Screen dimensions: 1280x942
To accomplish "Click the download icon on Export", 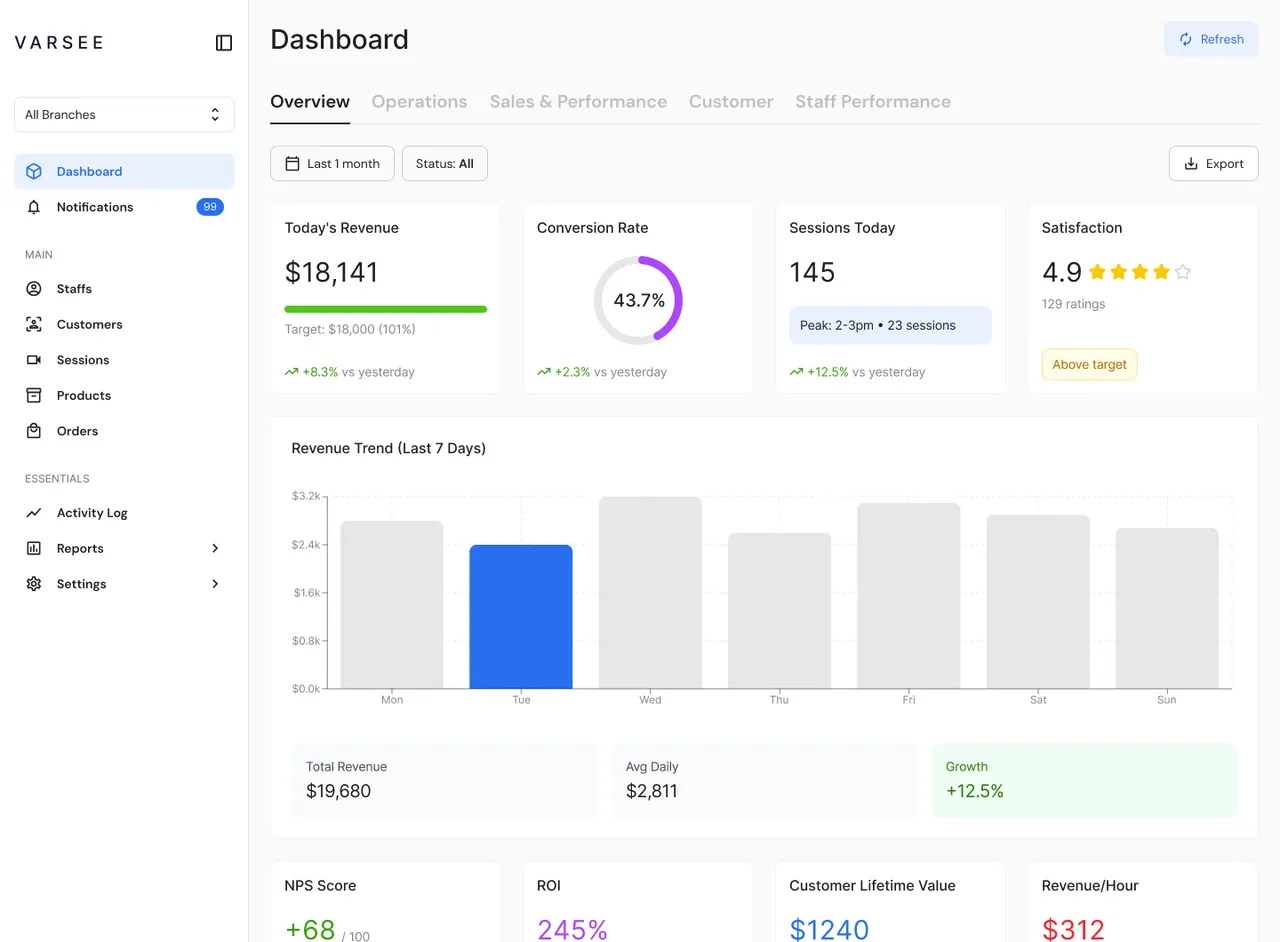I will pos(1191,163).
